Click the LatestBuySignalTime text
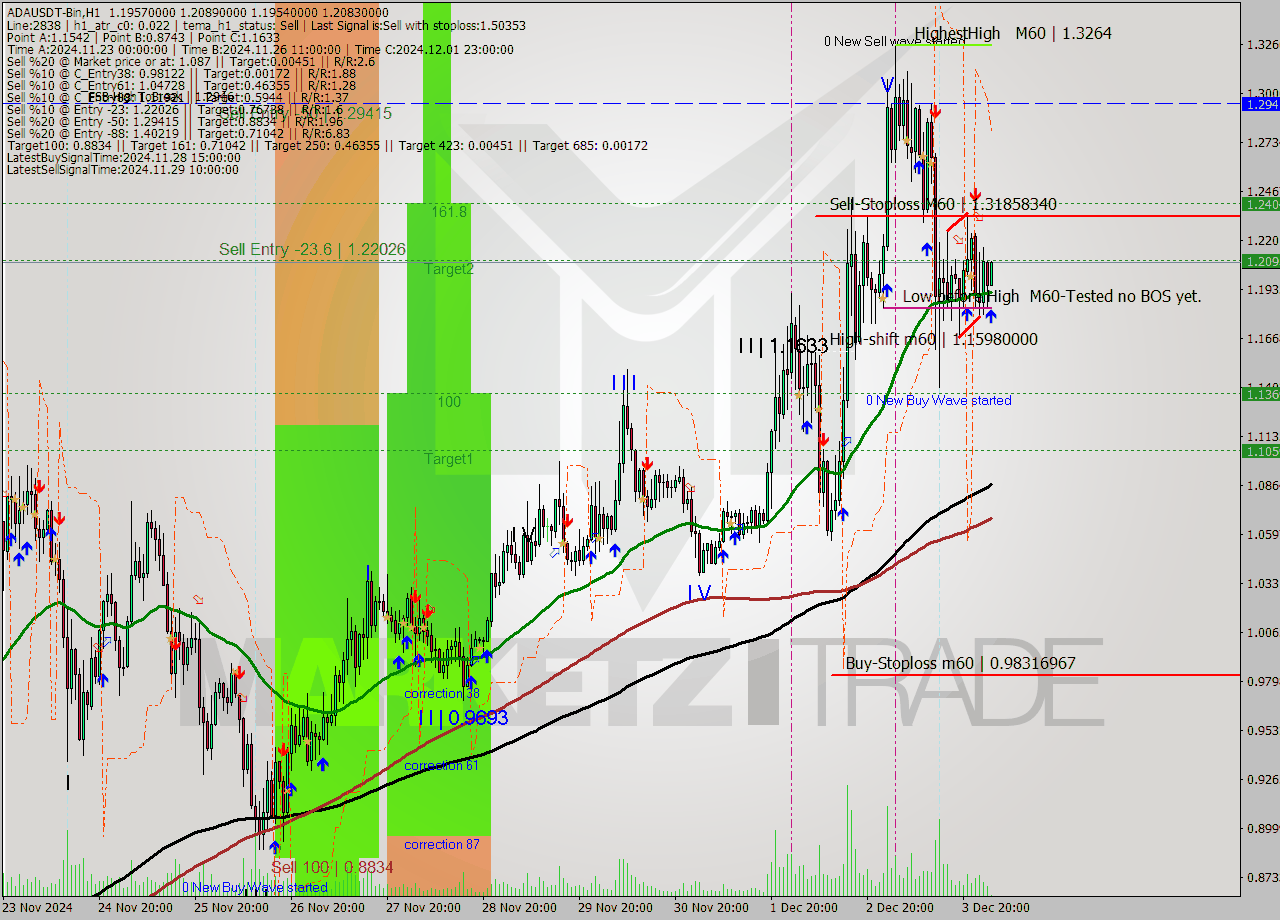 coord(125,158)
